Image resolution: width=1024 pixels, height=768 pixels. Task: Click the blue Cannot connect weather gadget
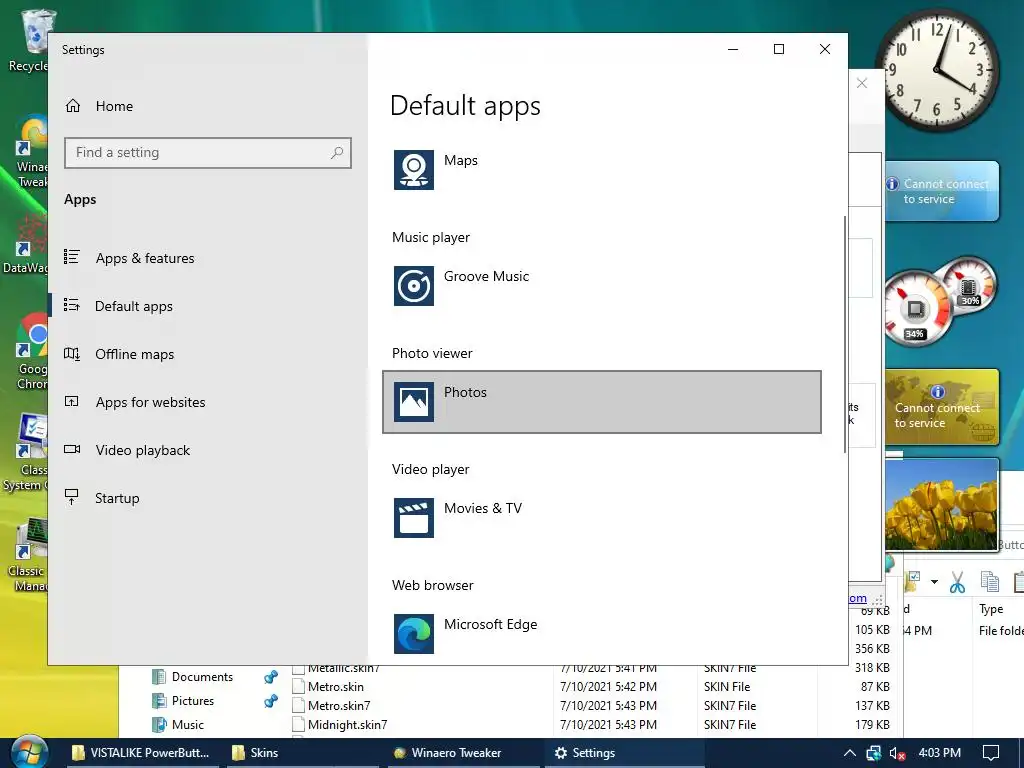pos(941,191)
